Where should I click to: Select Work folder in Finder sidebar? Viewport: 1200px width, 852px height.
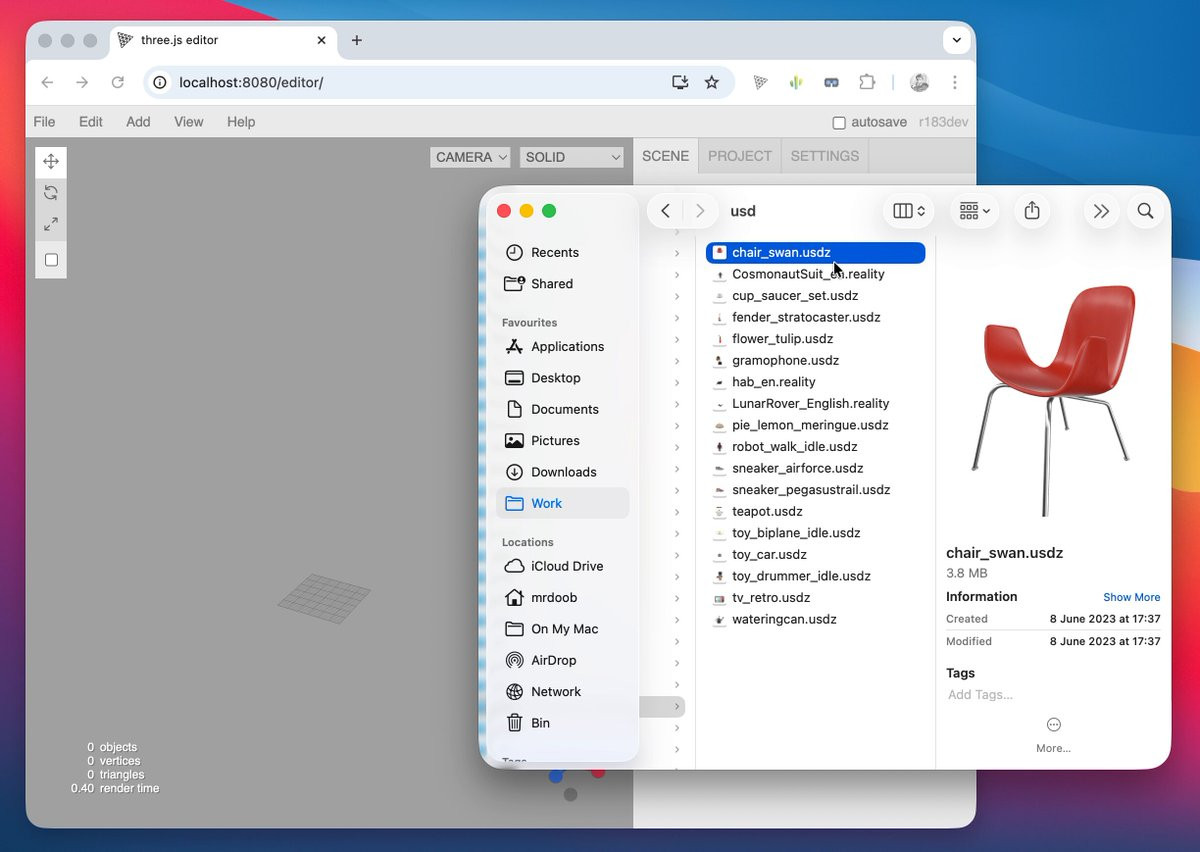tap(563, 503)
